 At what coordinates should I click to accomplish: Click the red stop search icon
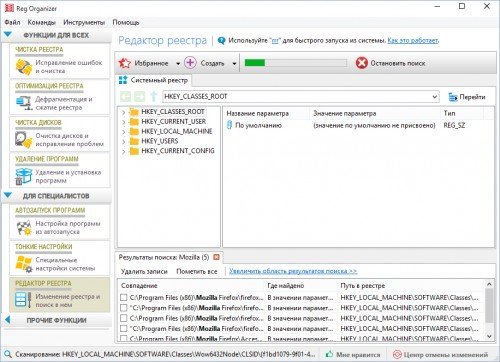pyautogui.click(x=362, y=63)
